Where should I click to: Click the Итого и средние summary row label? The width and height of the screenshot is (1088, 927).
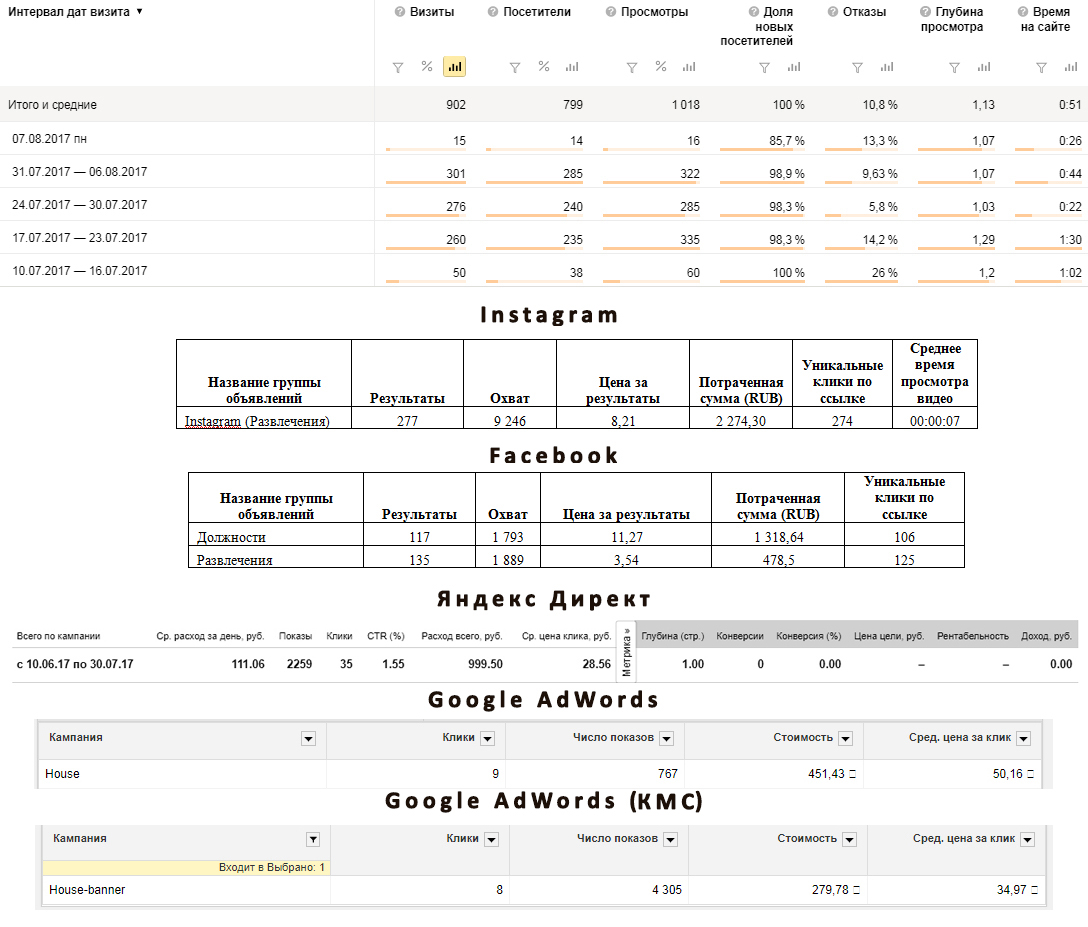pyautogui.click(x=52, y=105)
